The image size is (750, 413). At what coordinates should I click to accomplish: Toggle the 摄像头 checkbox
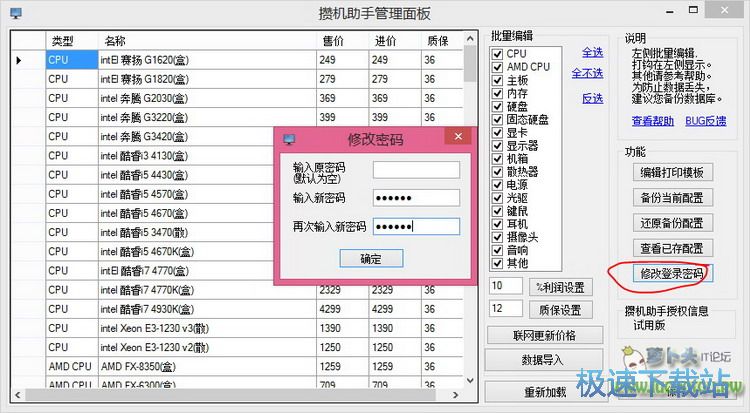pyautogui.click(x=497, y=237)
